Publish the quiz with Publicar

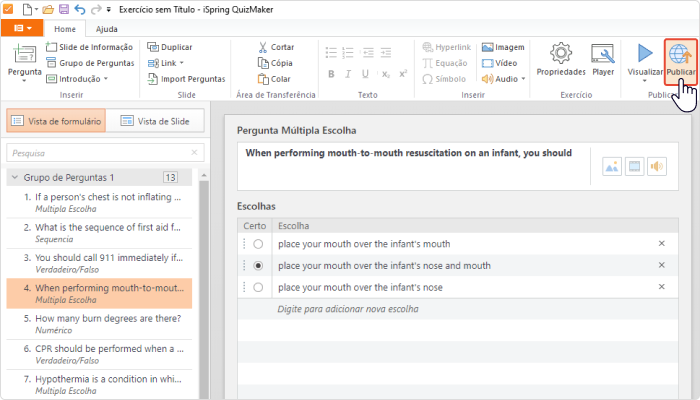click(681, 62)
